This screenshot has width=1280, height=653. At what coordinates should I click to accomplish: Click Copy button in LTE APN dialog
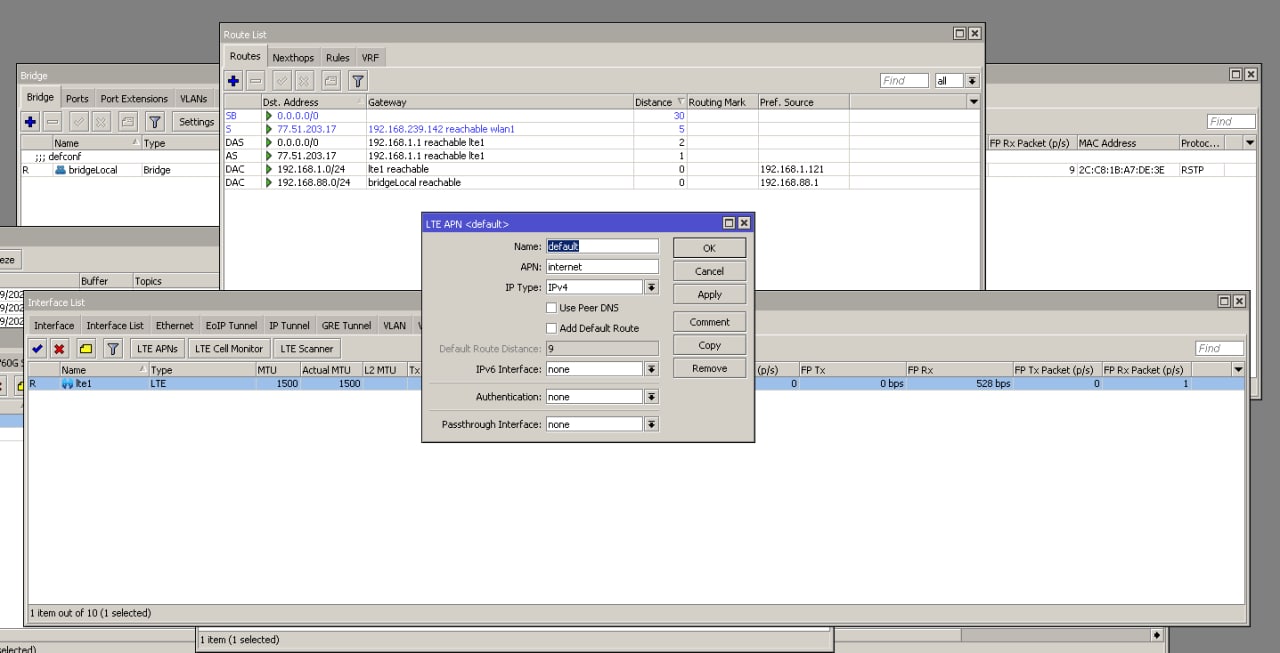(x=709, y=345)
